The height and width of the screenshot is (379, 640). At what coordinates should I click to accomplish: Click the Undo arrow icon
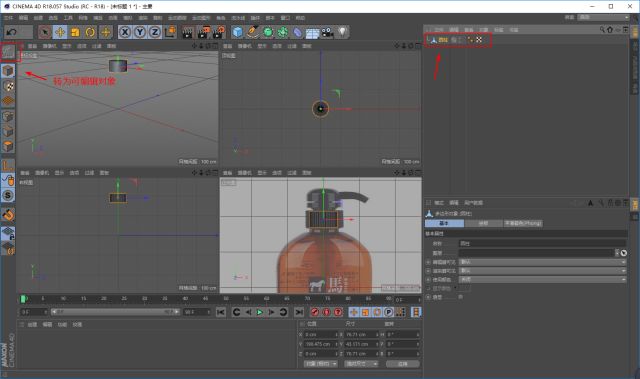[12, 32]
